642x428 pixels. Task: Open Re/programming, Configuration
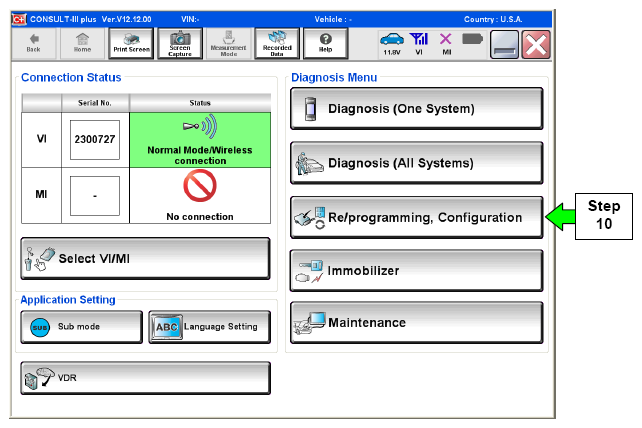click(416, 217)
